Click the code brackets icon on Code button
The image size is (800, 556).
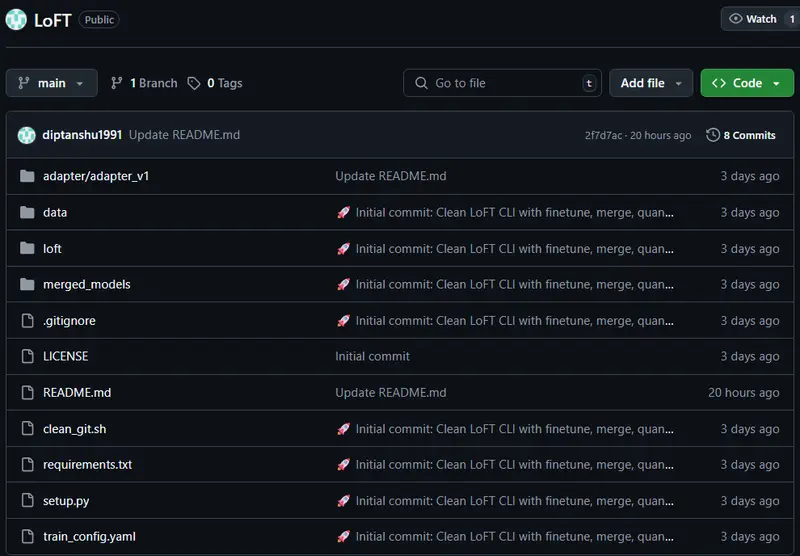coord(718,83)
